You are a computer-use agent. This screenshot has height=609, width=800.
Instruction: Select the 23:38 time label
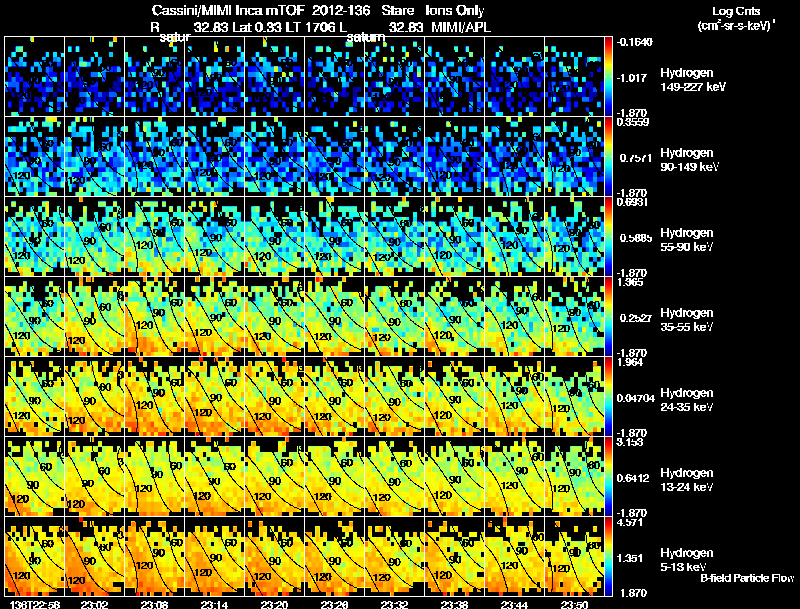pyautogui.click(x=454, y=605)
